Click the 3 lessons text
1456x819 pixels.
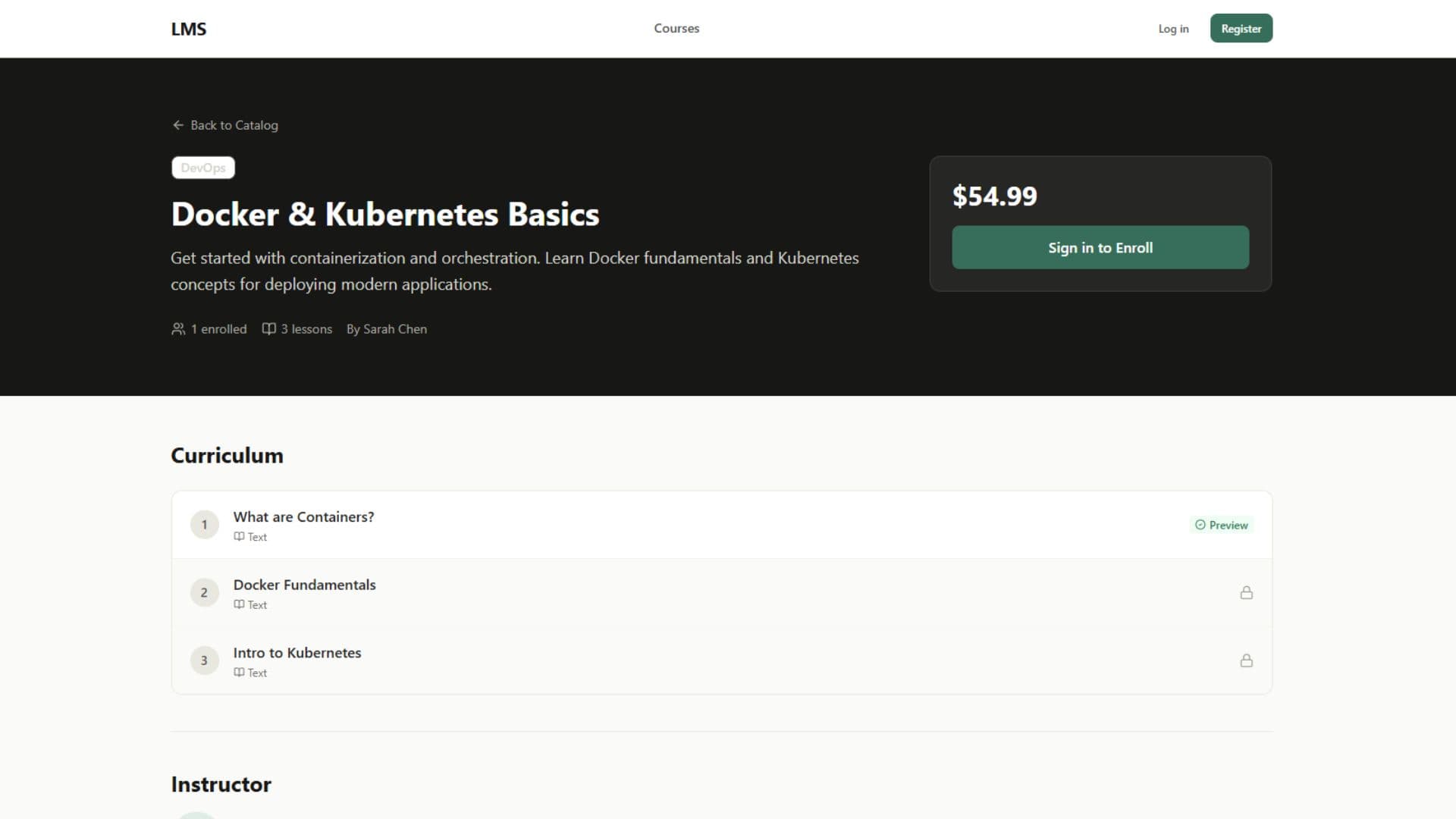coord(306,329)
